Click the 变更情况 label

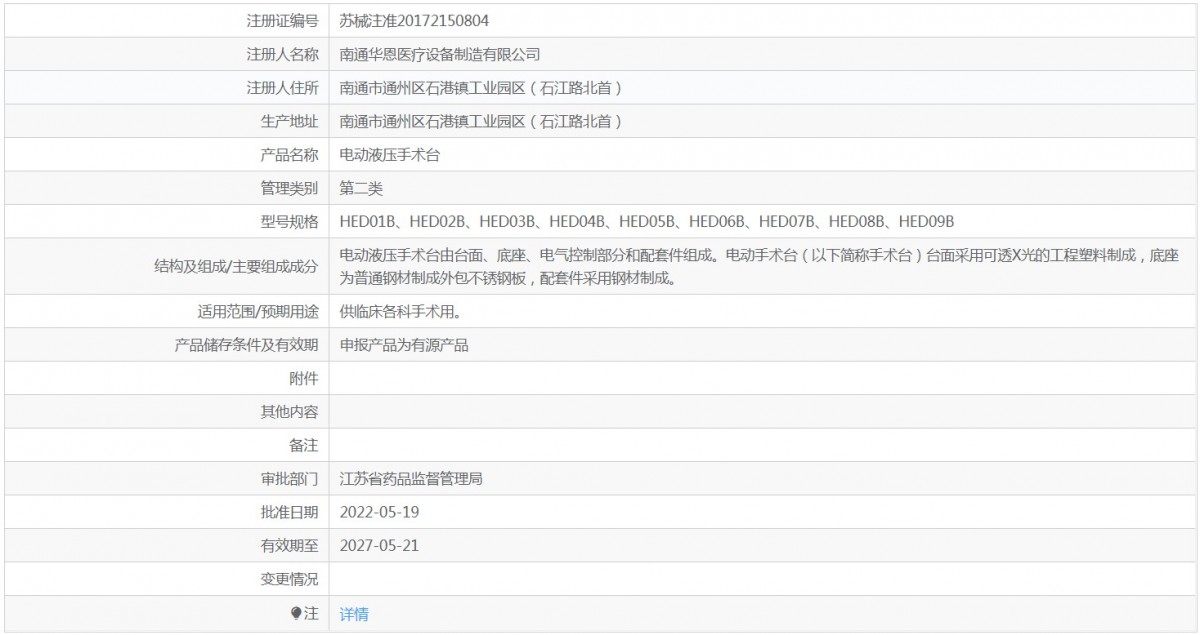tap(289, 580)
